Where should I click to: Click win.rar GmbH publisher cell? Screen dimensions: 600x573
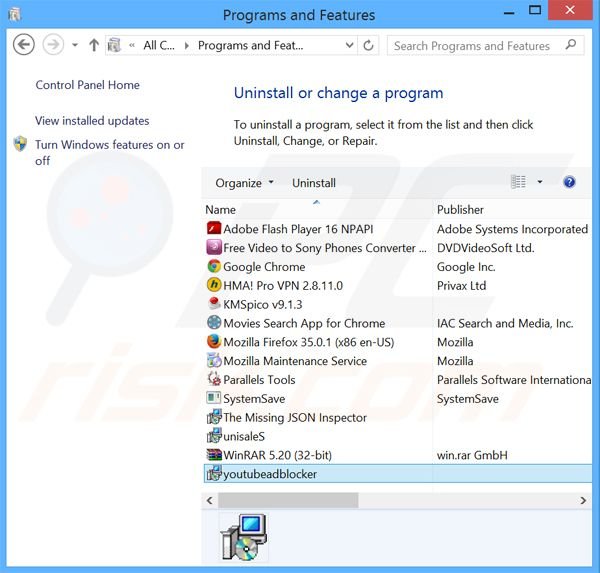coord(472,455)
